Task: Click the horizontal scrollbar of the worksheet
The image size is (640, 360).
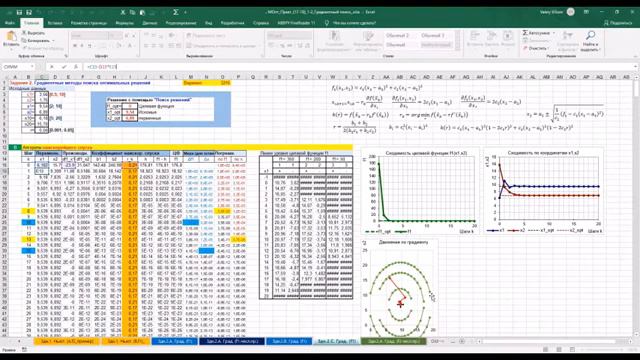Action: coord(553,341)
